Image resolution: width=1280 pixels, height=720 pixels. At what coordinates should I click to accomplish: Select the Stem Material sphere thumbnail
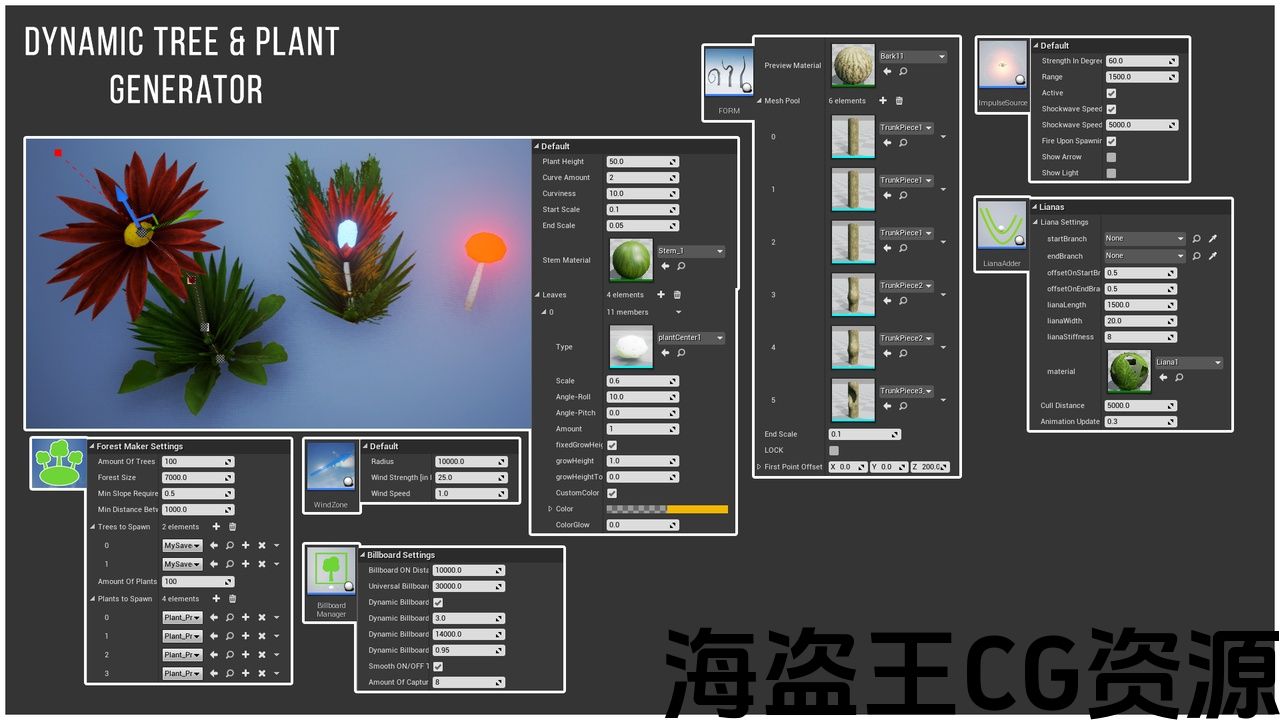tap(630, 260)
